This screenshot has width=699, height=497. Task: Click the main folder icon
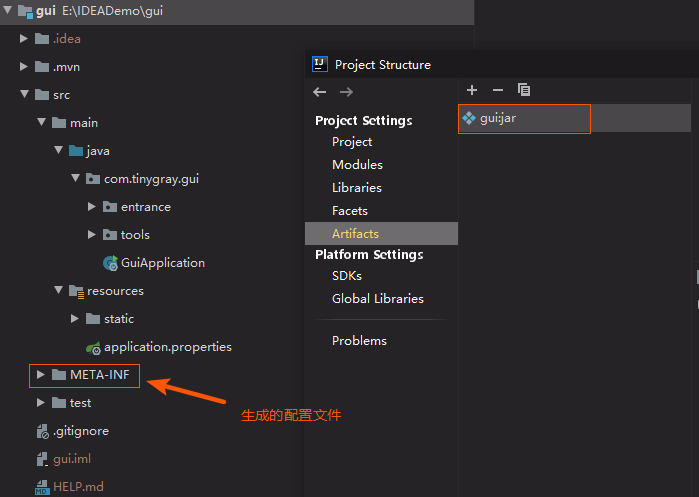(59, 123)
